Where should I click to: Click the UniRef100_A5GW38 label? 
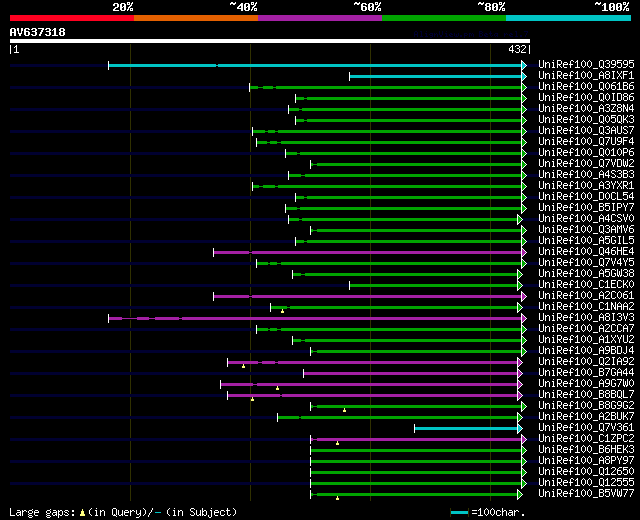click(x=586, y=274)
